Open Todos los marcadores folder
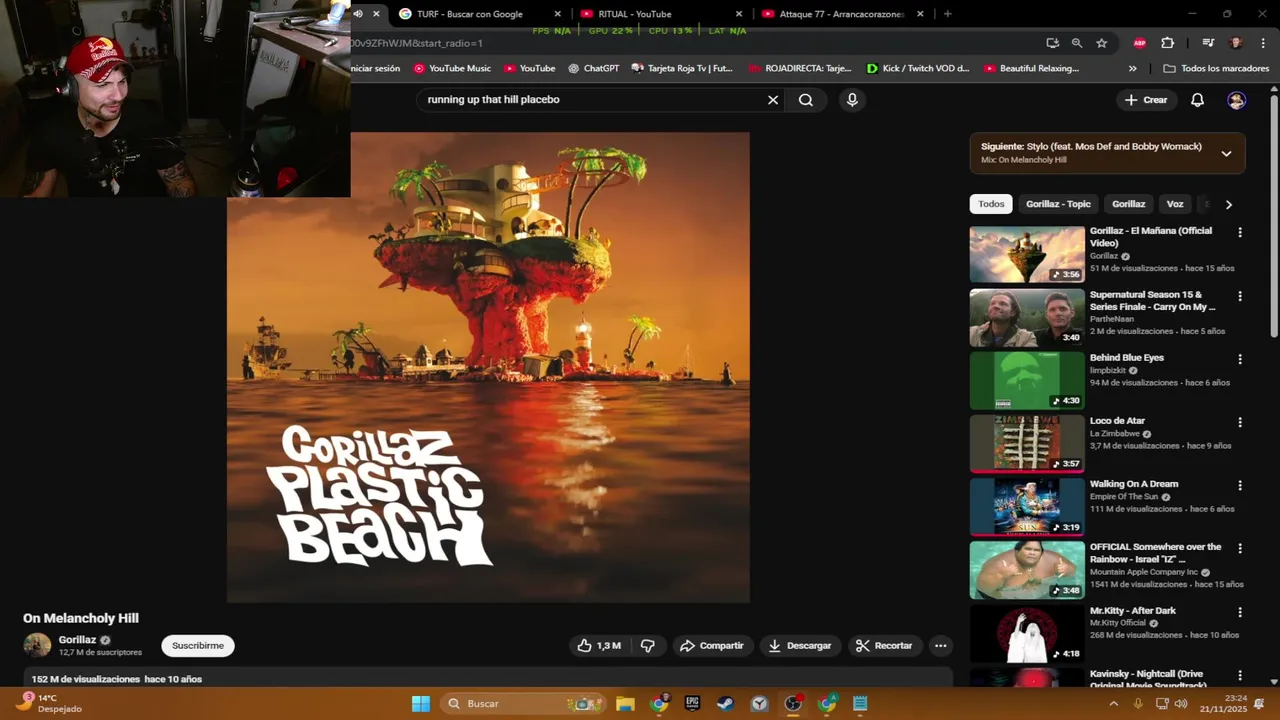The height and width of the screenshot is (720, 1280). (x=1216, y=69)
